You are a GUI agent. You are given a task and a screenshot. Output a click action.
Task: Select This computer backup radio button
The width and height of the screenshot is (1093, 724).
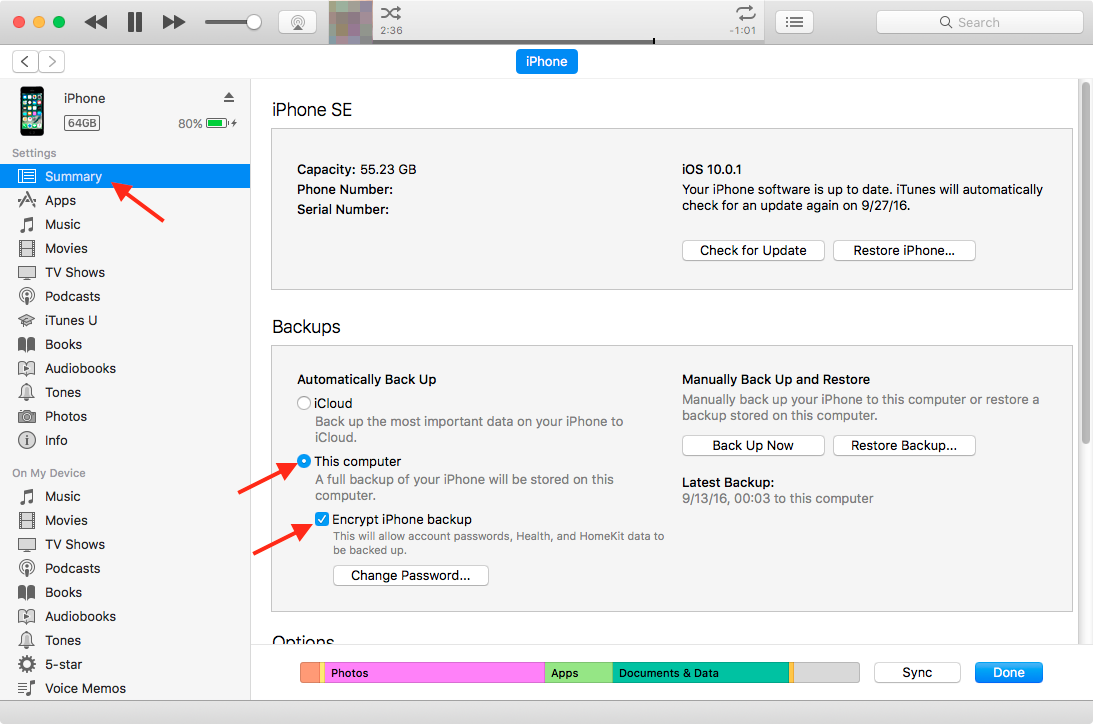(304, 461)
